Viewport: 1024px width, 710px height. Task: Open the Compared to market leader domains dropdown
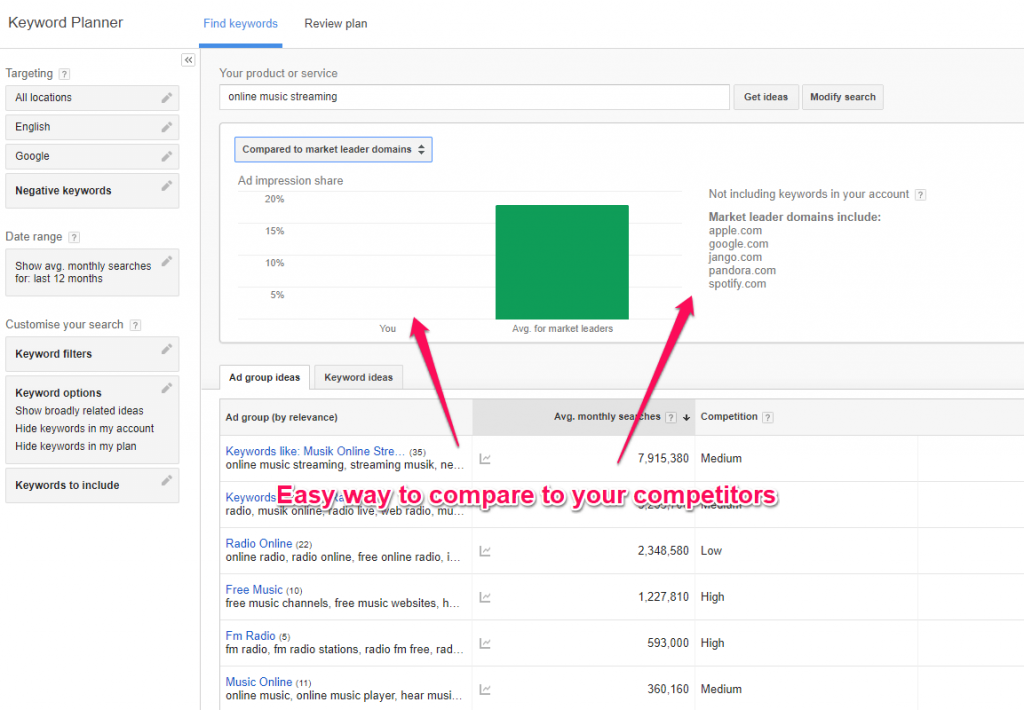(x=333, y=148)
